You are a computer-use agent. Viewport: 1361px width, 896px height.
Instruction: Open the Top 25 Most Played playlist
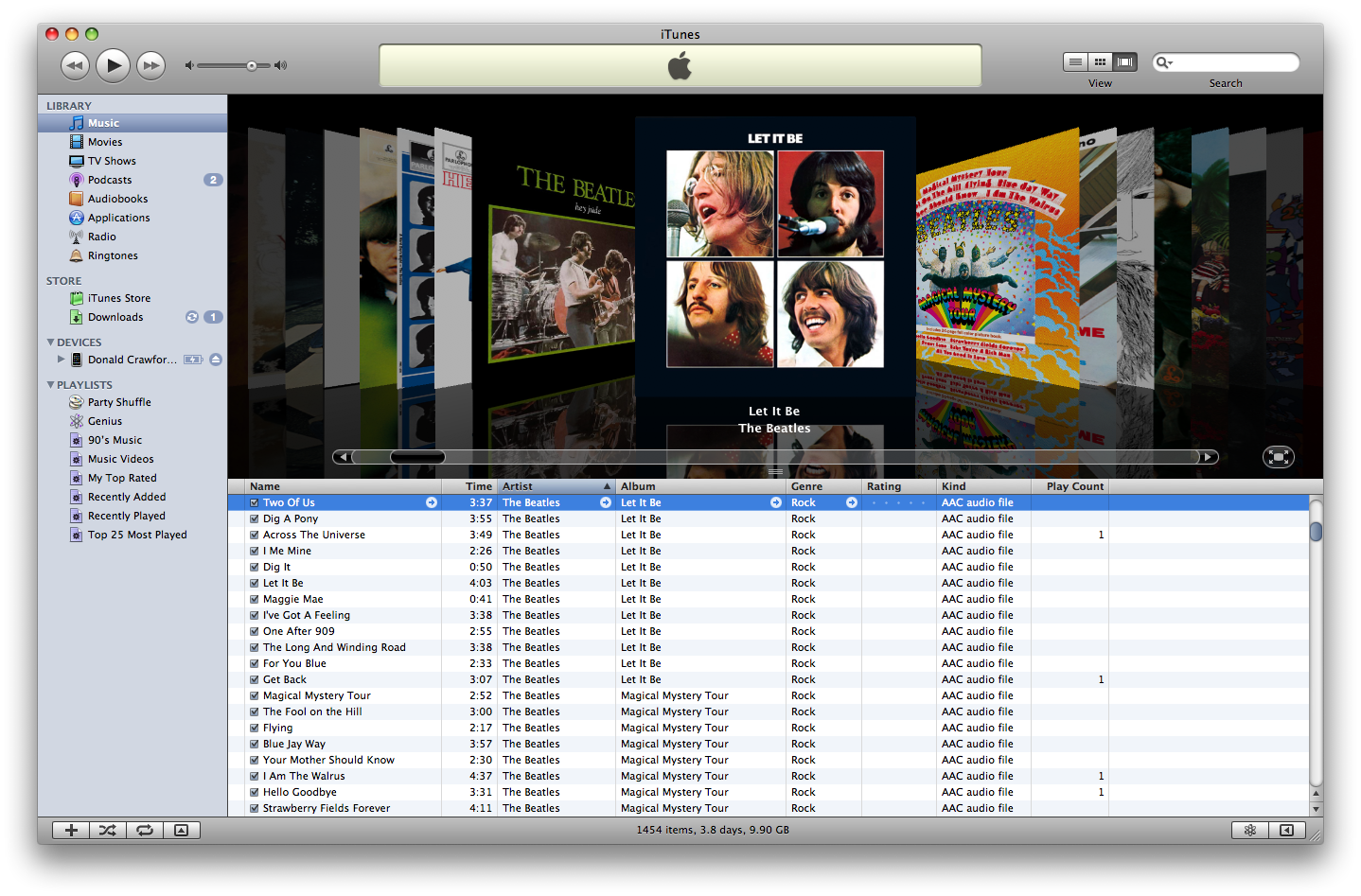pyautogui.click(x=133, y=535)
